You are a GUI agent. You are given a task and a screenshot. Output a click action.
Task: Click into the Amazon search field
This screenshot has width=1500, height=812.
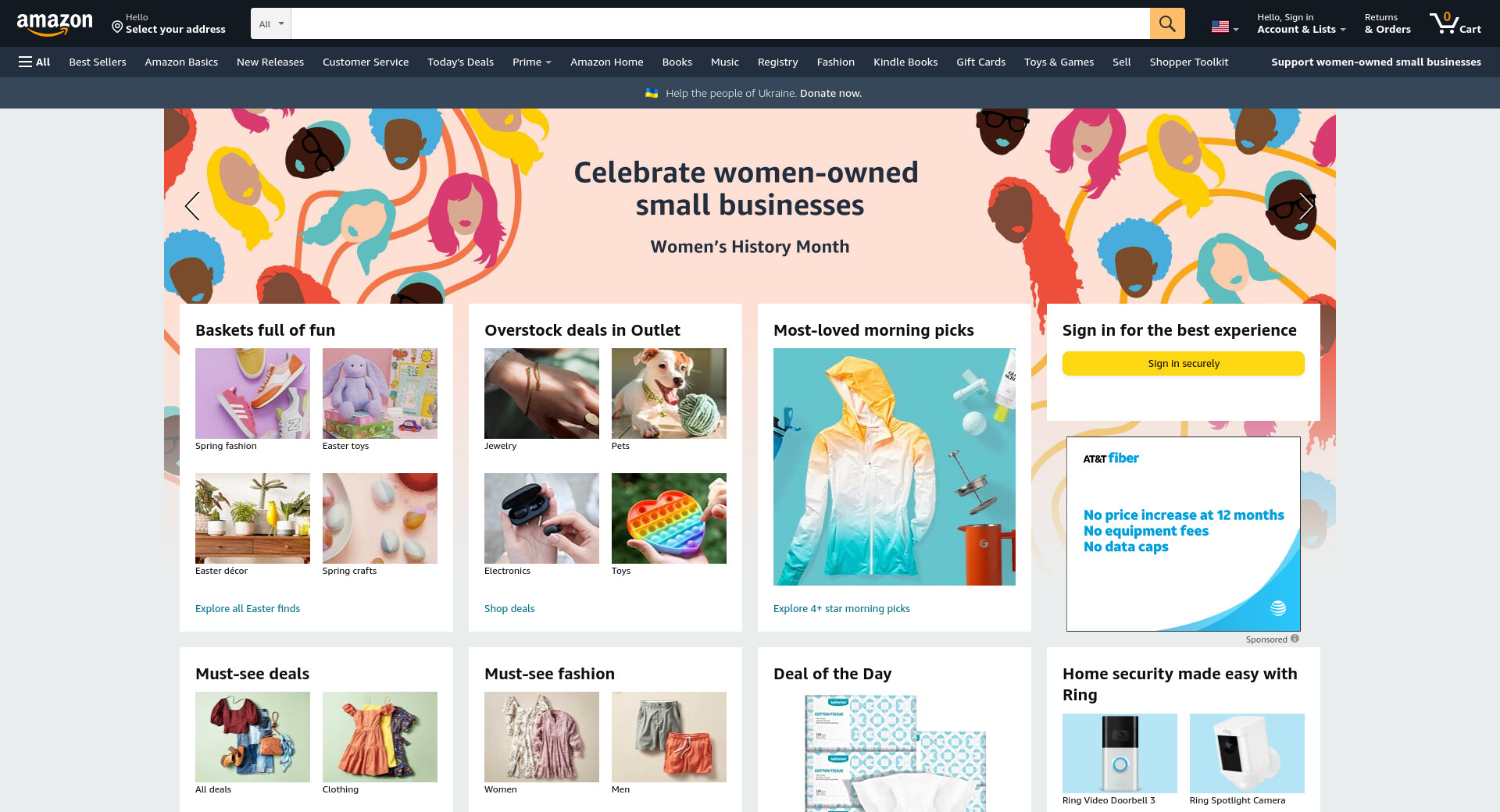[720, 23]
